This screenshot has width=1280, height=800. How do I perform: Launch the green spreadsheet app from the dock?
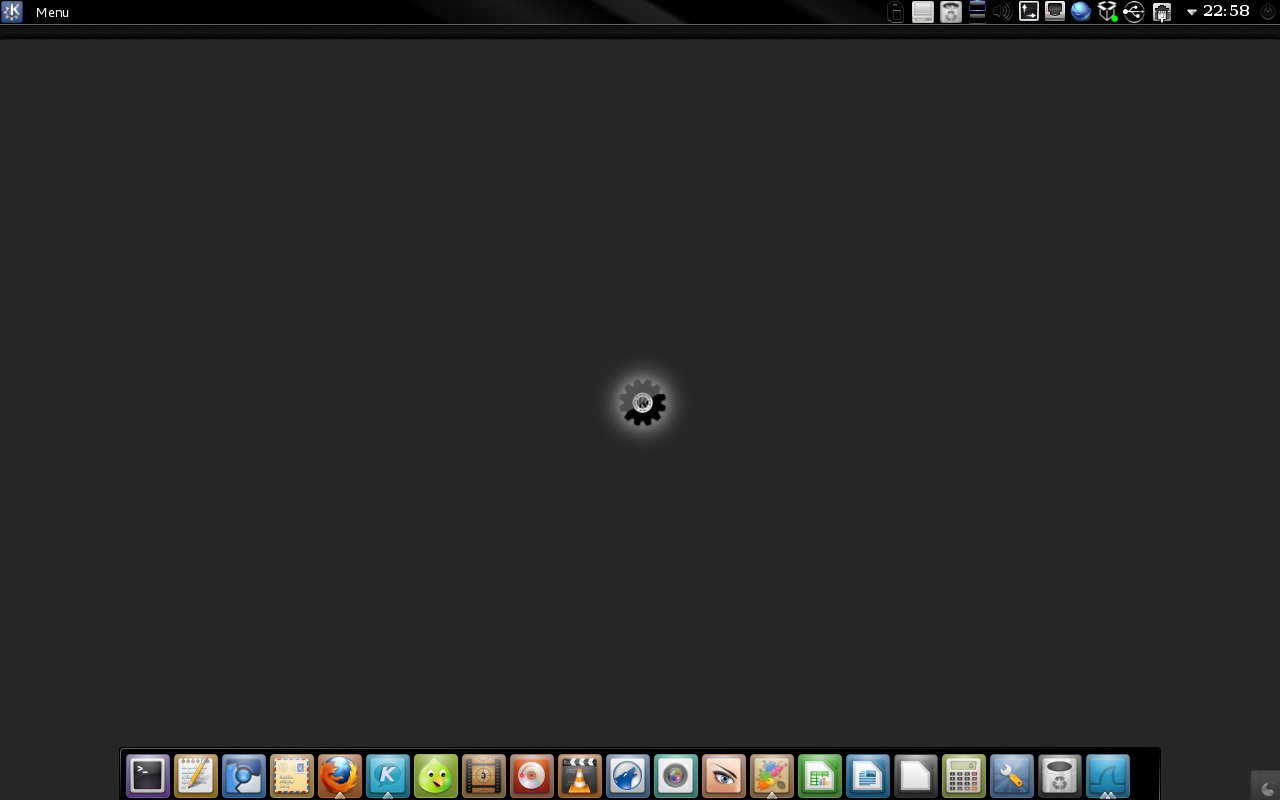pos(820,776)
